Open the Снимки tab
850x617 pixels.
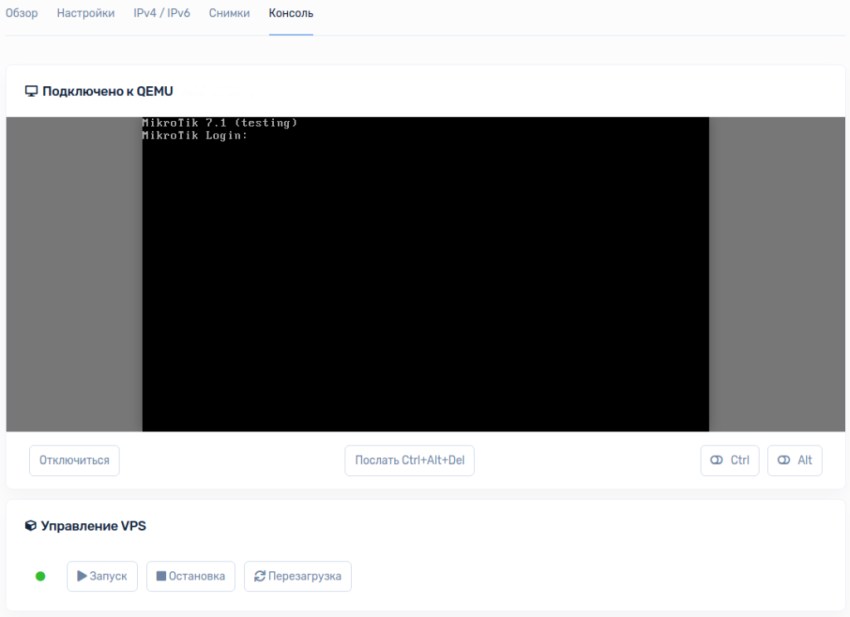(x=229, y=14)
